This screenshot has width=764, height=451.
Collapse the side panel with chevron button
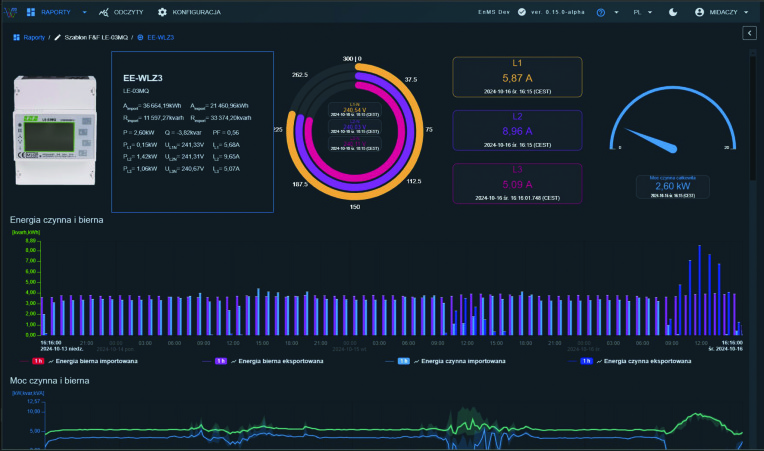pos(749,33)
